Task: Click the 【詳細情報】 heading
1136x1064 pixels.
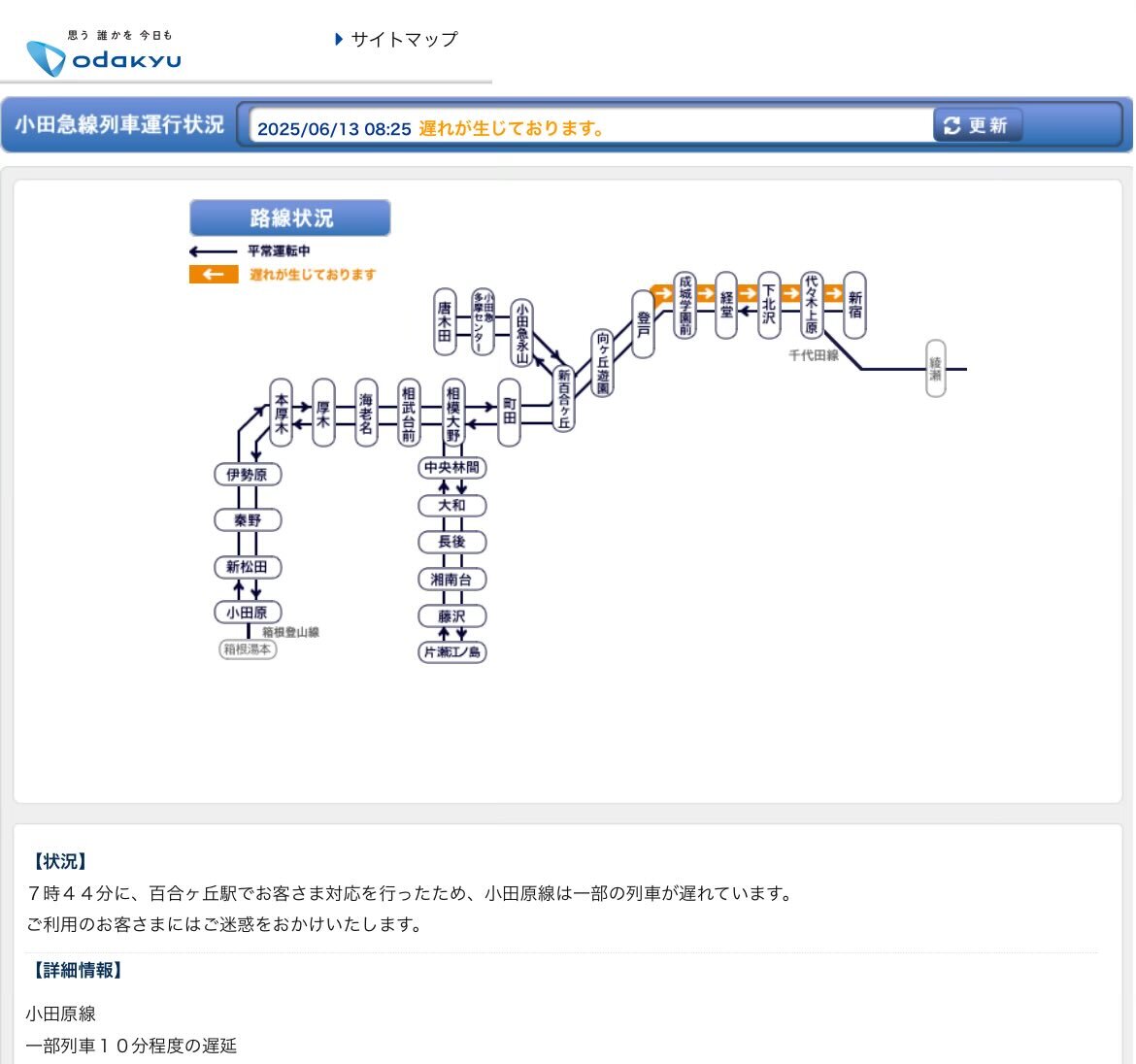Action: pos(78,970)
